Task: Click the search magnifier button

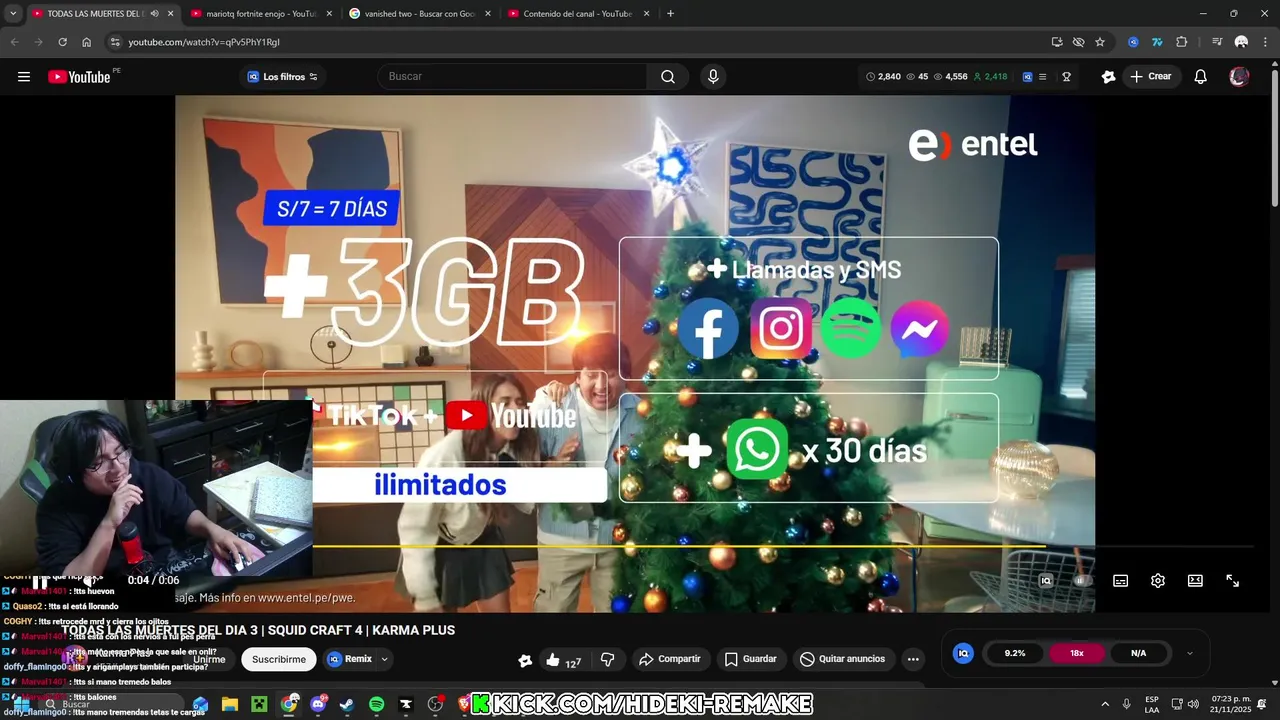Action: pos(668,77)
